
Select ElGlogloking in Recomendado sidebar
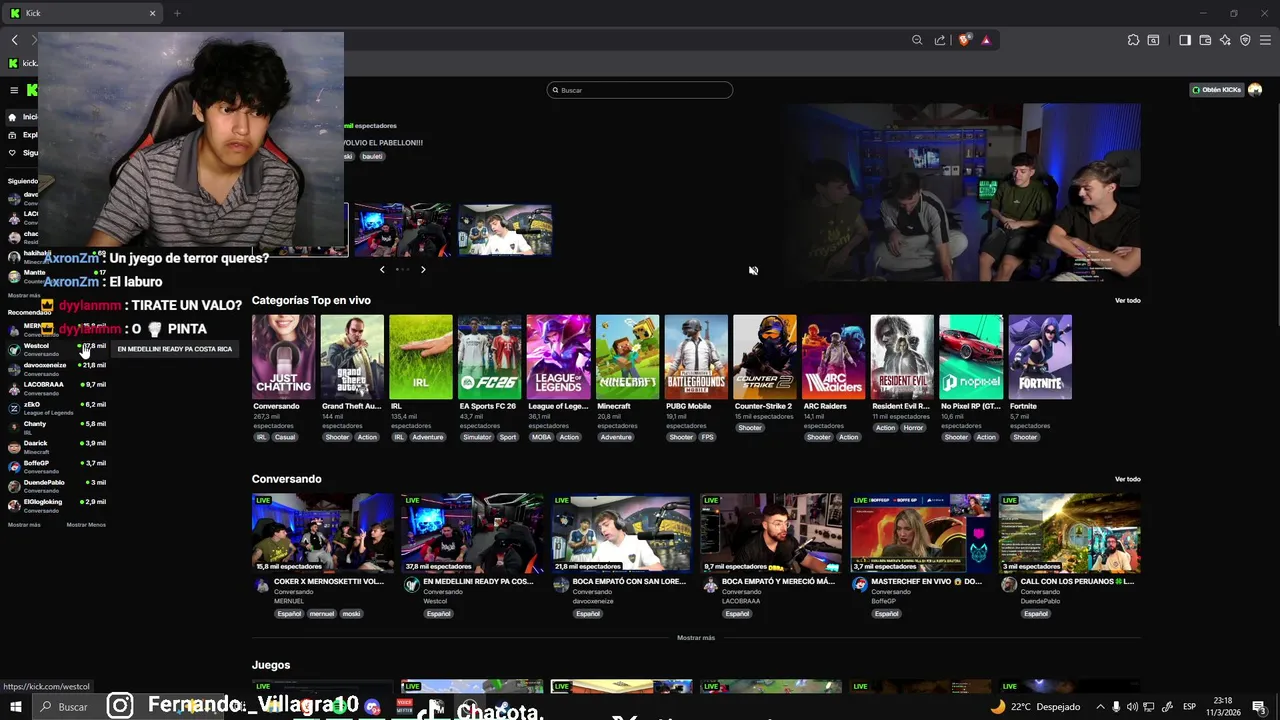[57, 506]
